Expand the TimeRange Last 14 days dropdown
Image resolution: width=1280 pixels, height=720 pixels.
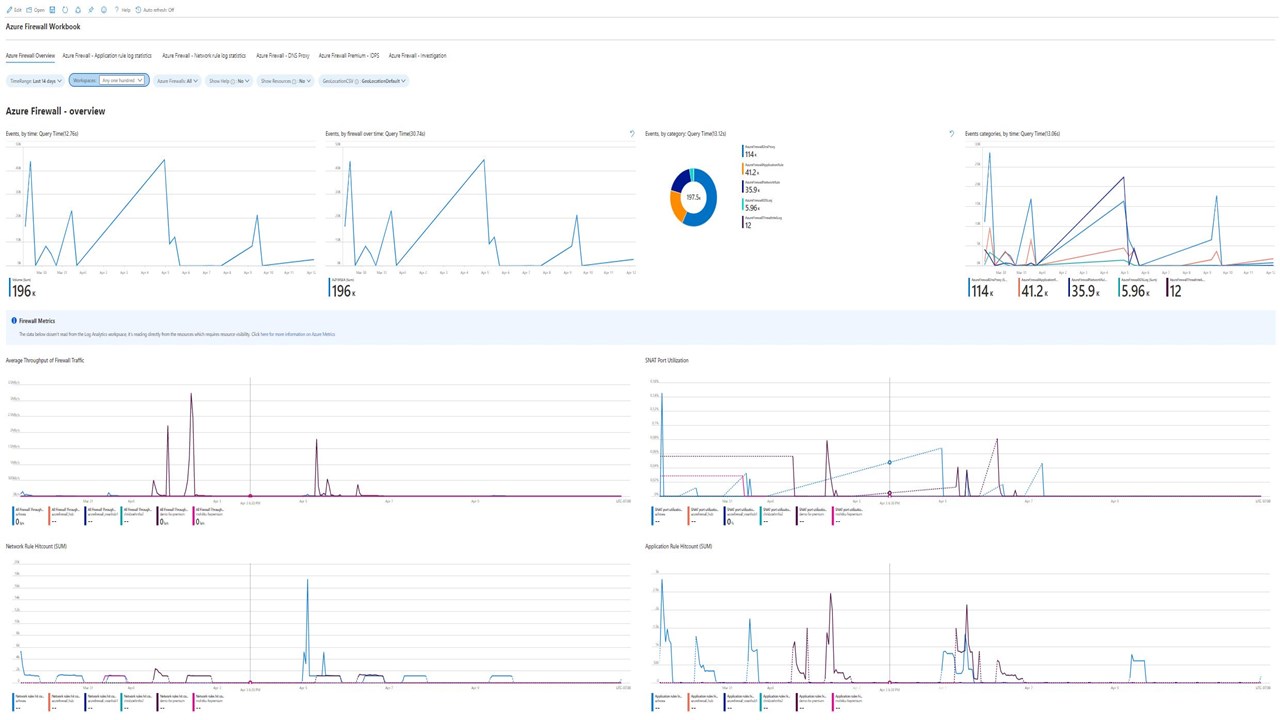[x=36, y=81]
